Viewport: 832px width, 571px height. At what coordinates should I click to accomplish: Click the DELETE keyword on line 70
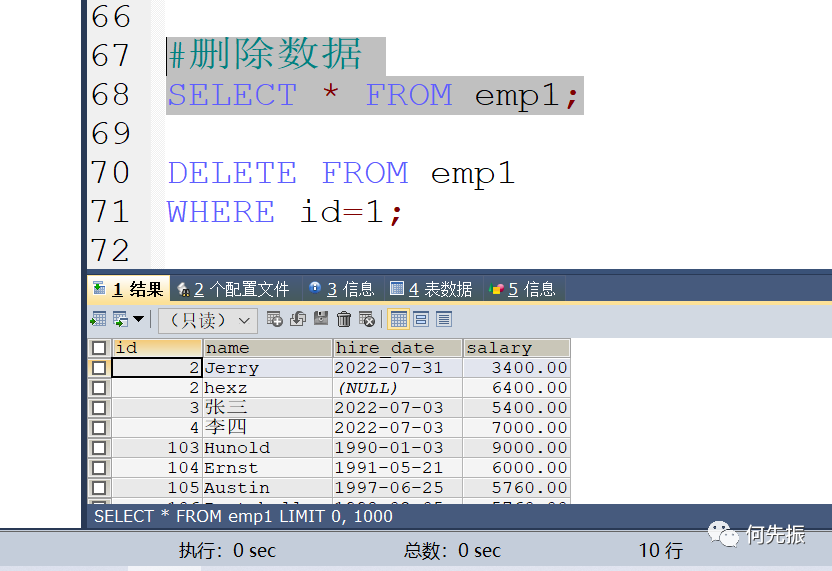(x=232, y=173)
